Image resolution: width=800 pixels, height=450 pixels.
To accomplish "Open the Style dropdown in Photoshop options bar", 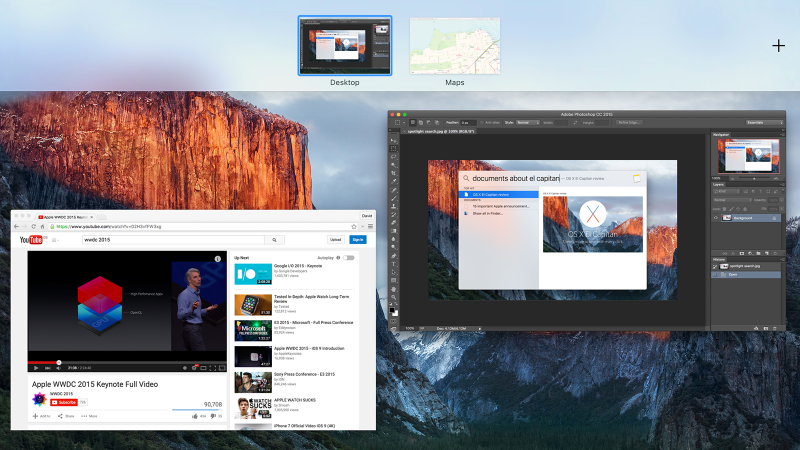I will coord(528,122).
